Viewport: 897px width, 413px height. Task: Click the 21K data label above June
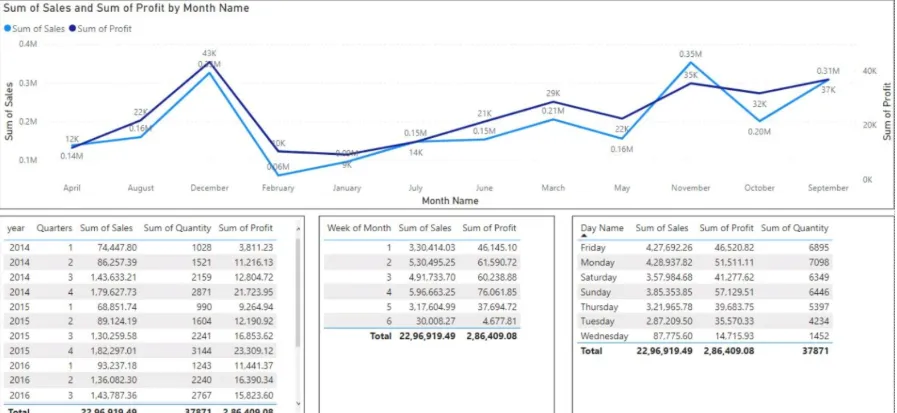pyautogui.click(x=485, y=114)
